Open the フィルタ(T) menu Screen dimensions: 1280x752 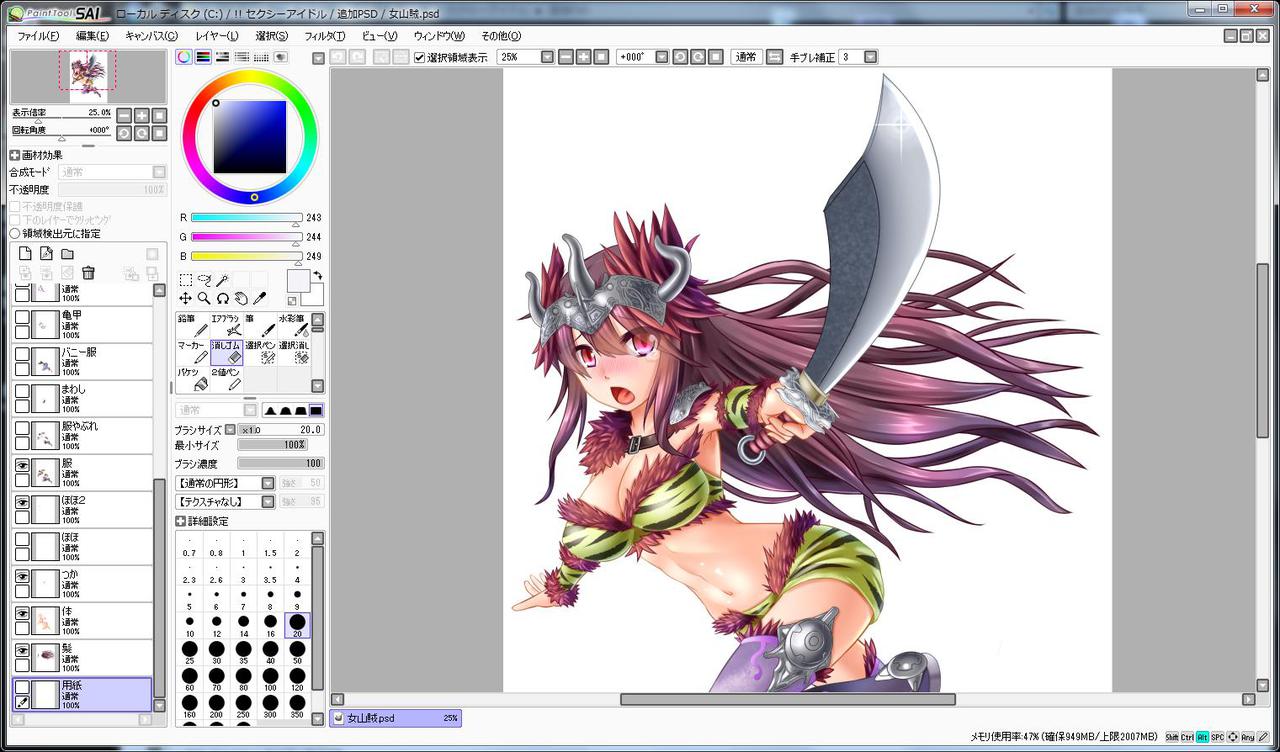tap(324, 36)
